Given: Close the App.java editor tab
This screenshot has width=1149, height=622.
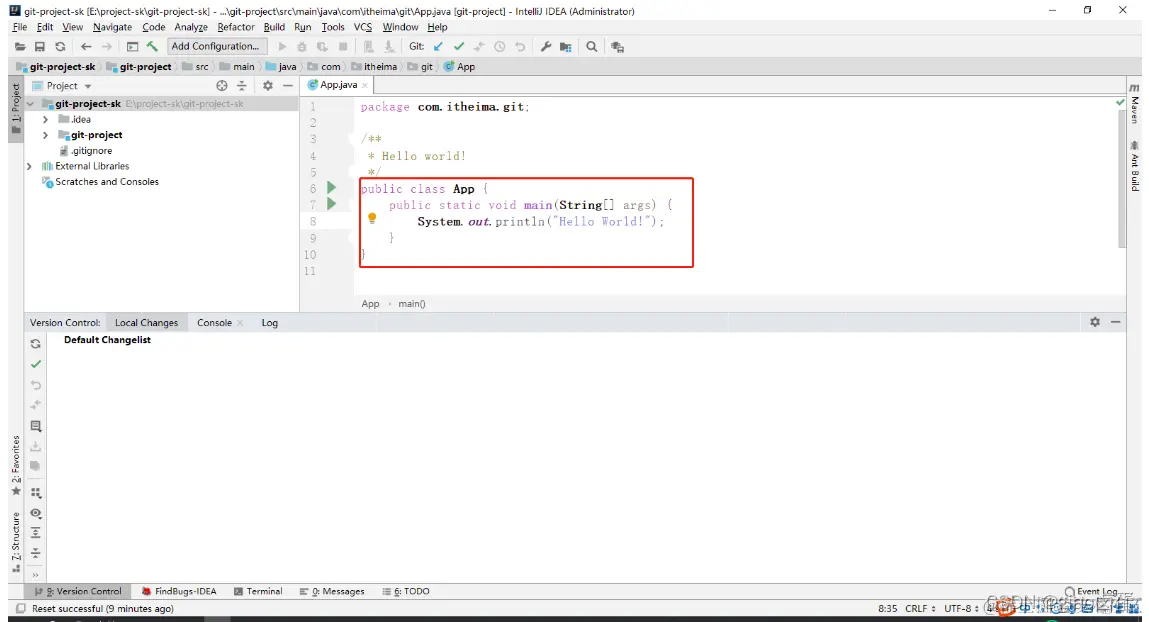Looking at the screenshot, I should tap(365, 86).
